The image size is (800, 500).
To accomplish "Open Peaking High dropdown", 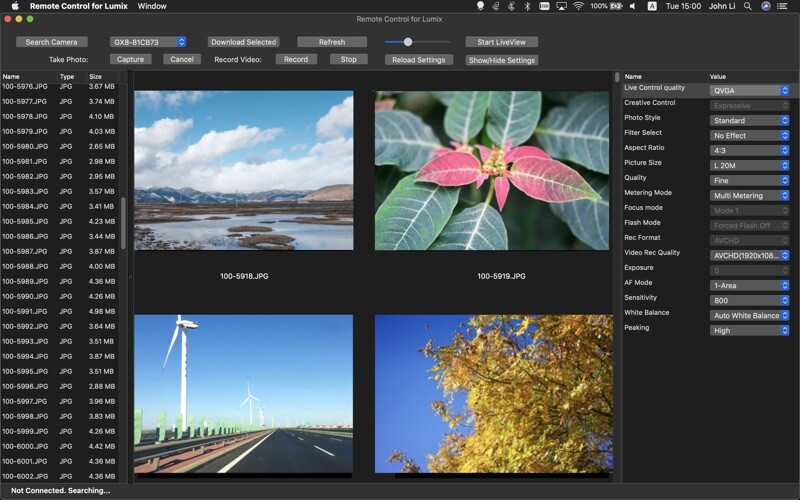I will [x=749, y=331].
